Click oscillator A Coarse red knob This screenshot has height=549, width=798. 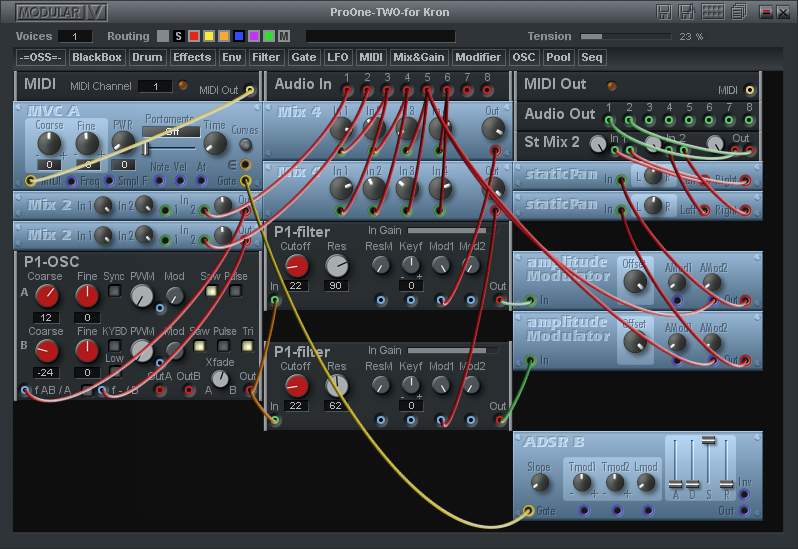[47, 295]
